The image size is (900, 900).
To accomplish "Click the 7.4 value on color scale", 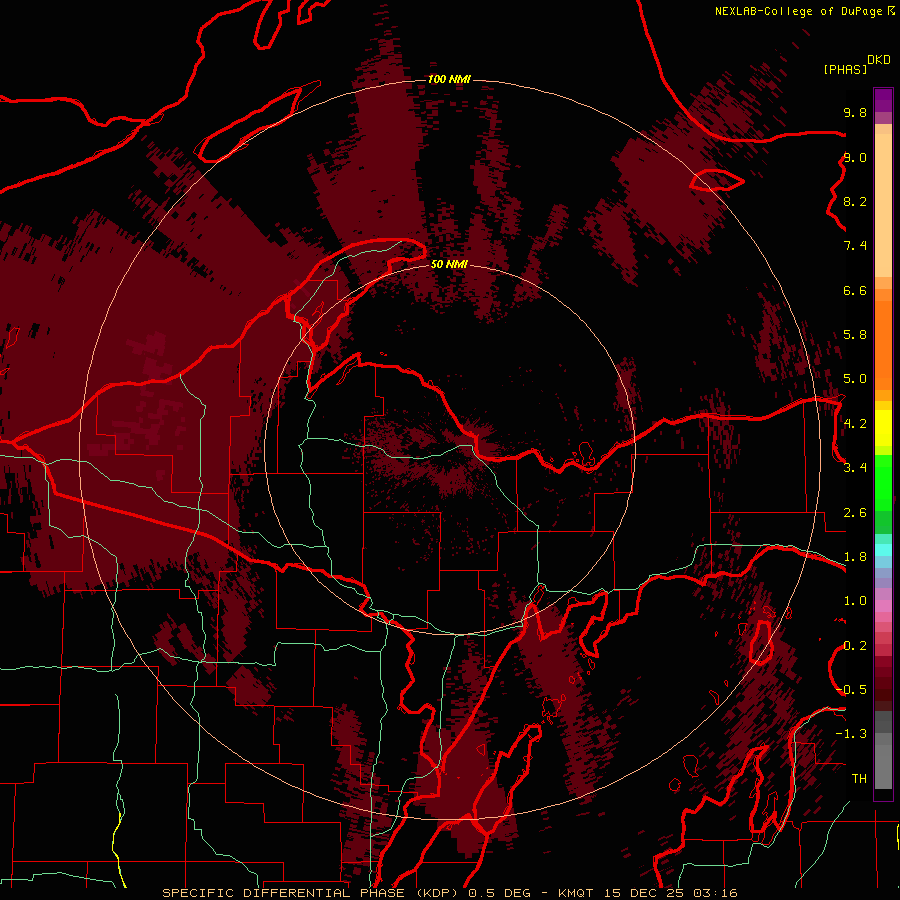I will 855,246.
